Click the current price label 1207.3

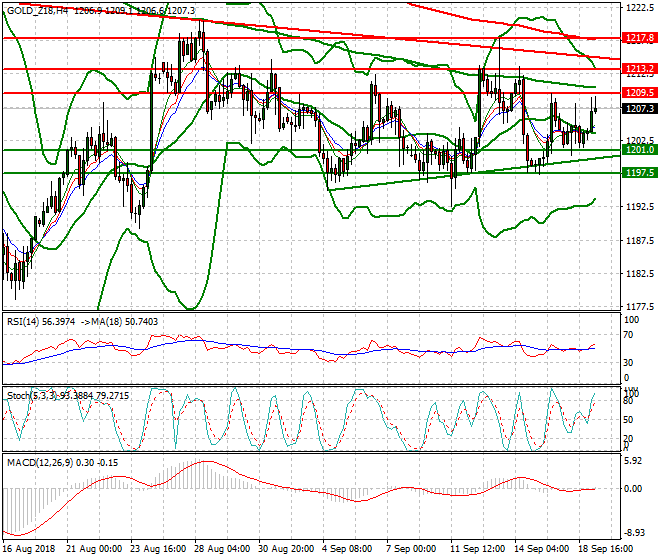pos(640,109)
